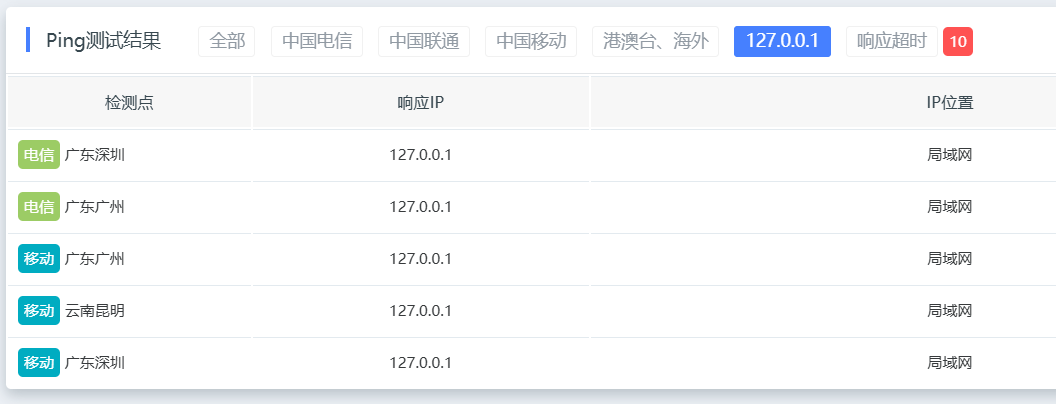Filter results by 中国联通

coord(424,42)
